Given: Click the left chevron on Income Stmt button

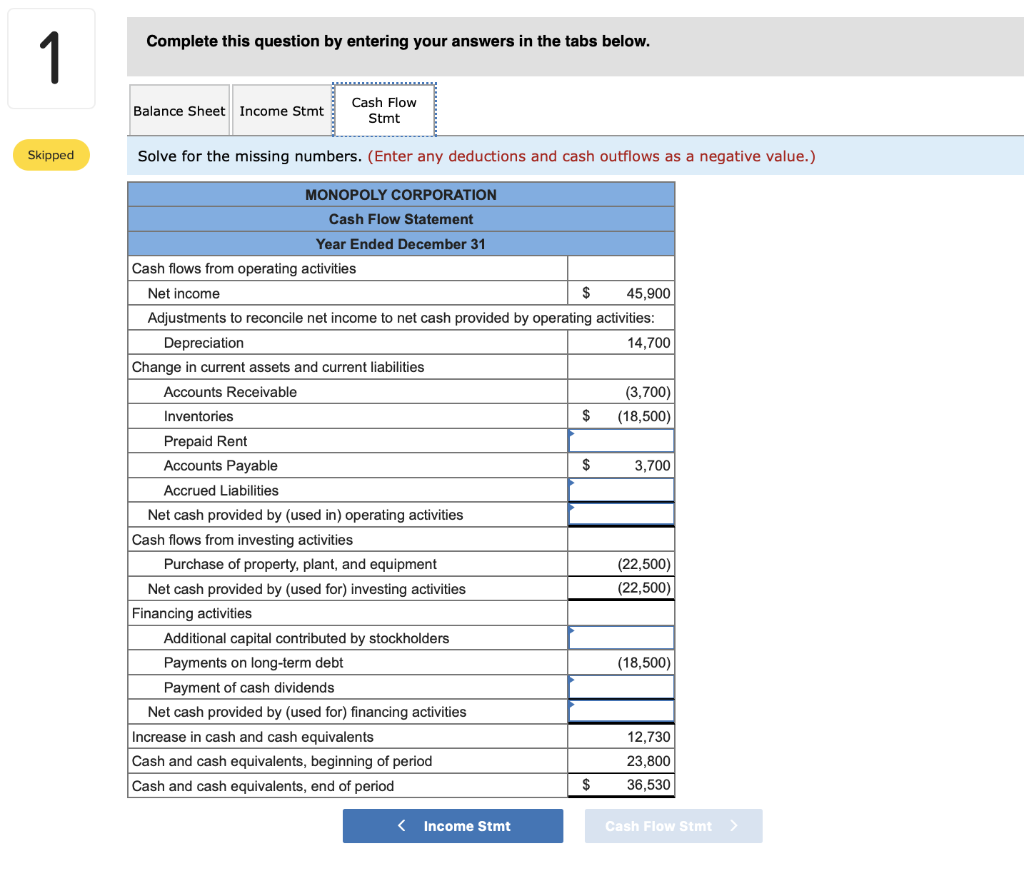Looking at the screenshot, I should [401, 826].
